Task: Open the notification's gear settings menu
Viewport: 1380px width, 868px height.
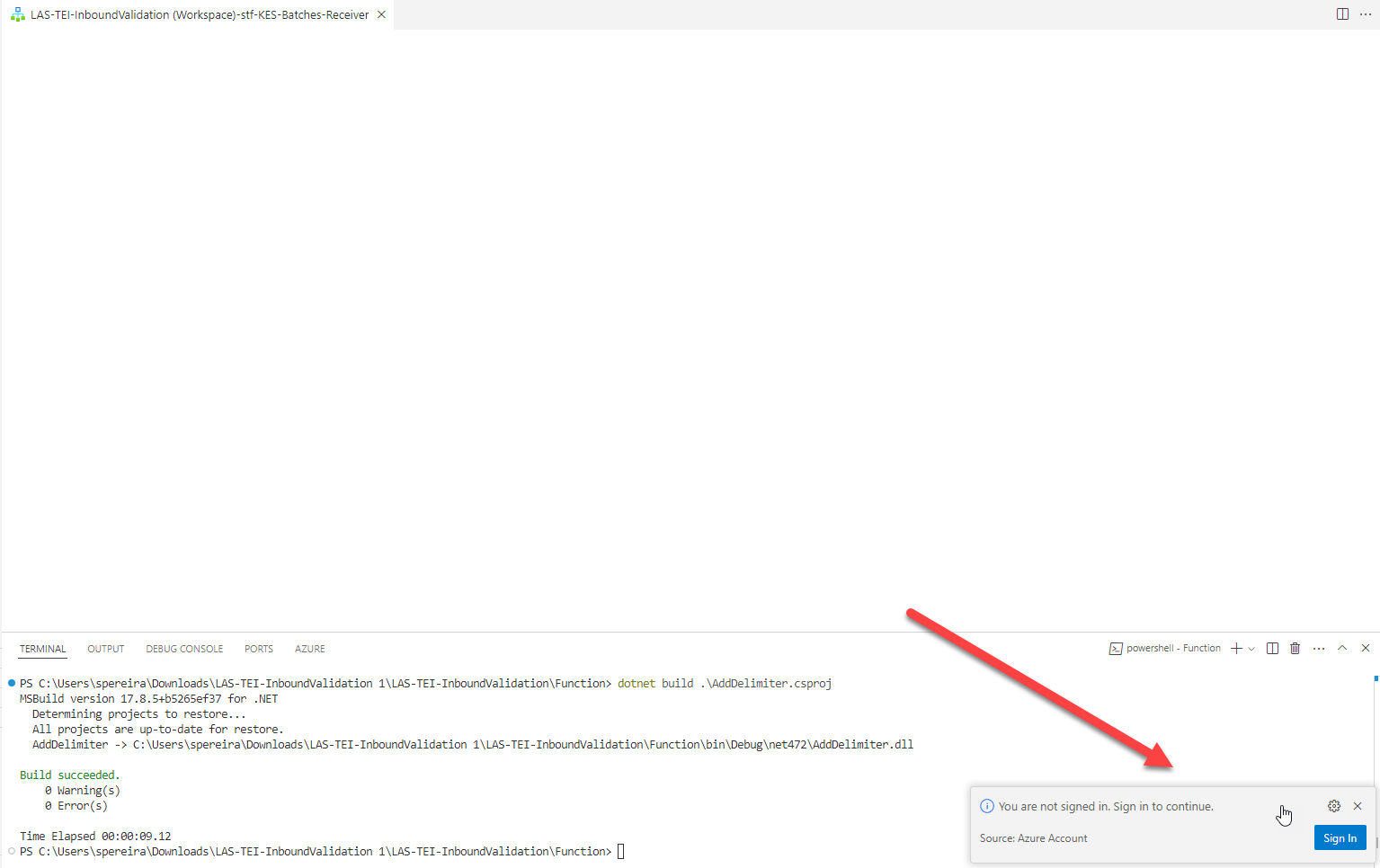Action: (1334, 806)
